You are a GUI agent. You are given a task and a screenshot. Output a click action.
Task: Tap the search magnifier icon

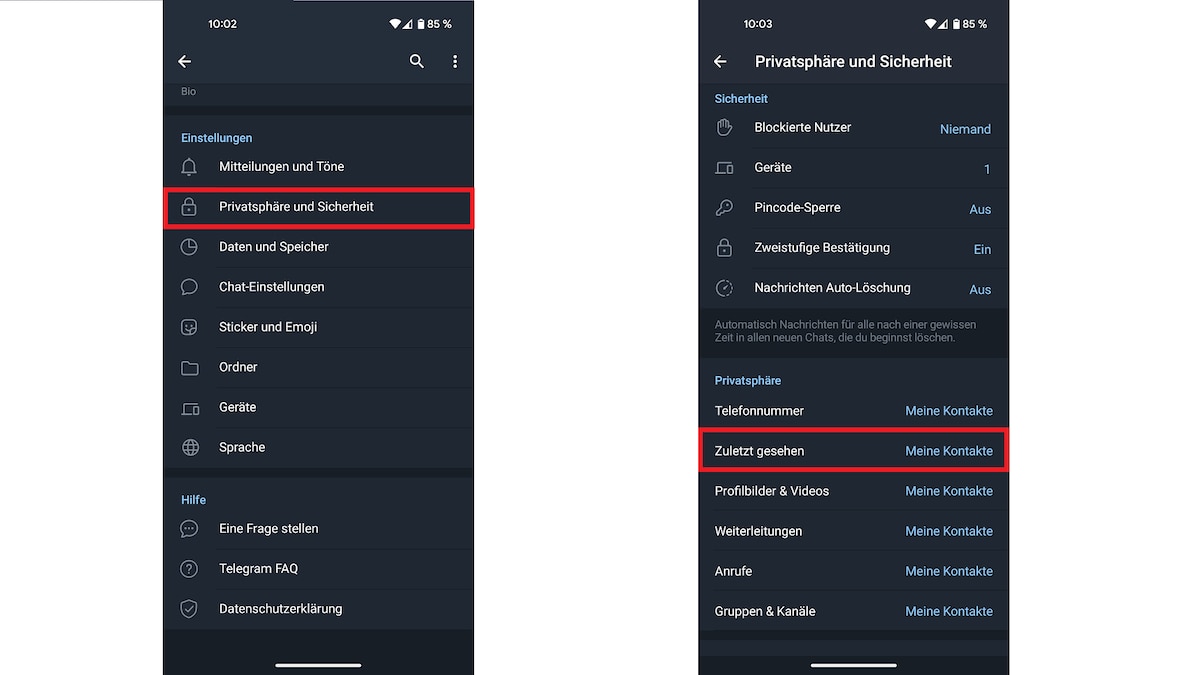pyautogui.click(x=417, y=61)
